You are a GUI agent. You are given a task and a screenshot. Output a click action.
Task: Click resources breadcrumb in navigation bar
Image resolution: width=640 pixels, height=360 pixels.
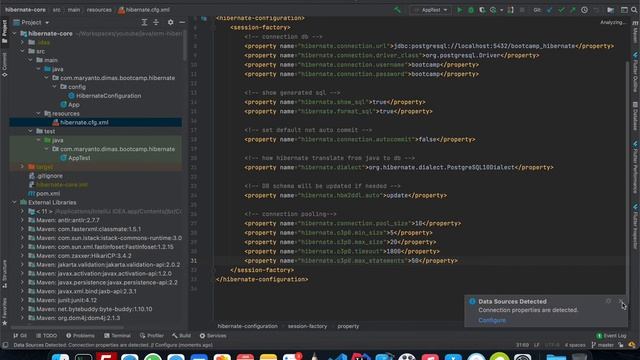99,10
